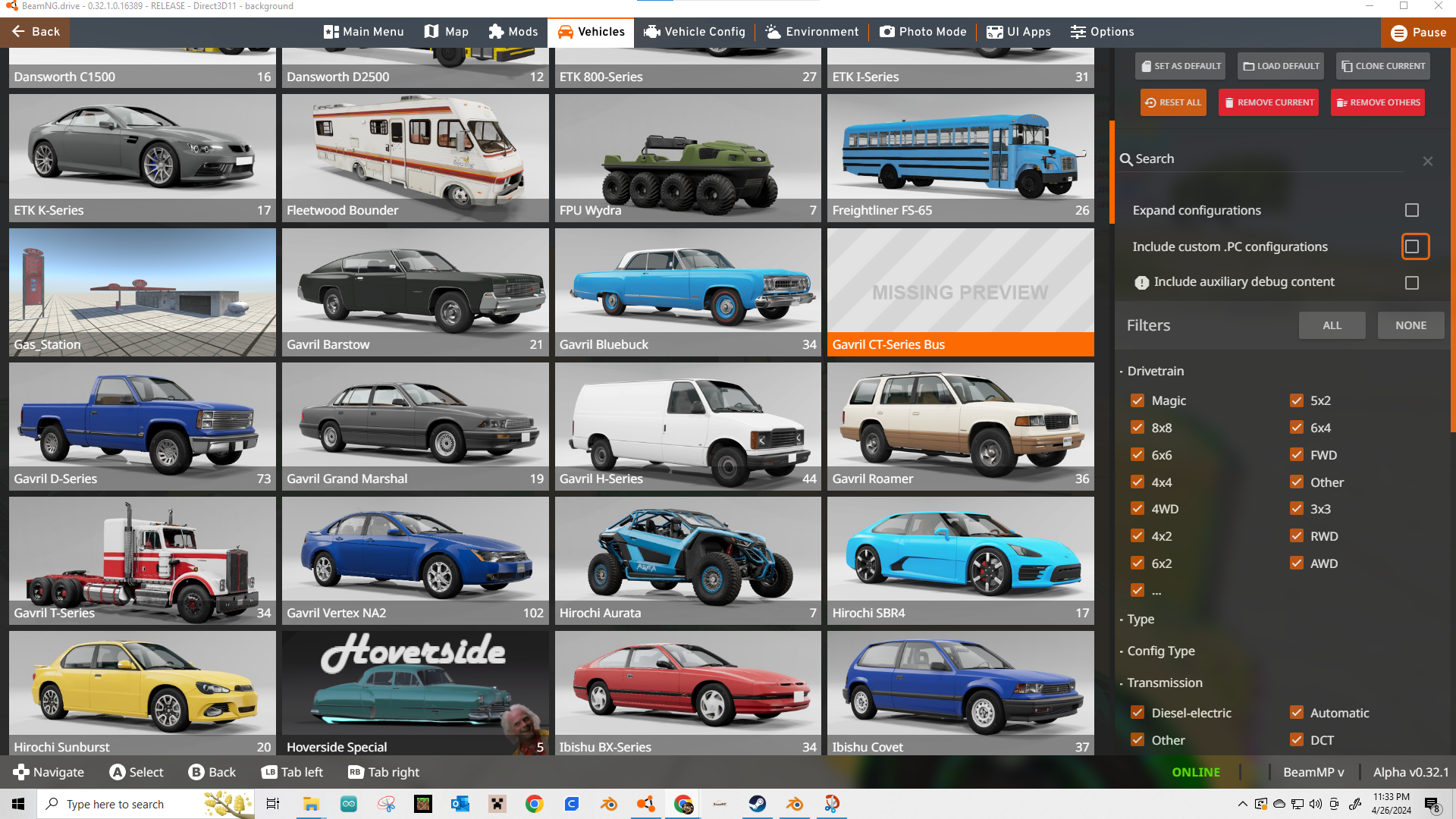This screenshot has width=1456, height=819.
Task: Click the A Select controller icon
Action: click(x=118, y=772)
